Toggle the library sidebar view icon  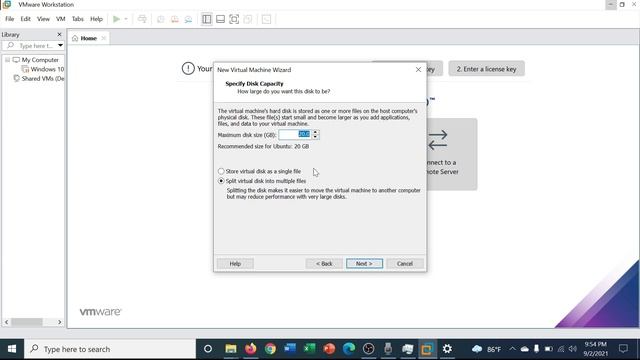[x=207, y=19]
